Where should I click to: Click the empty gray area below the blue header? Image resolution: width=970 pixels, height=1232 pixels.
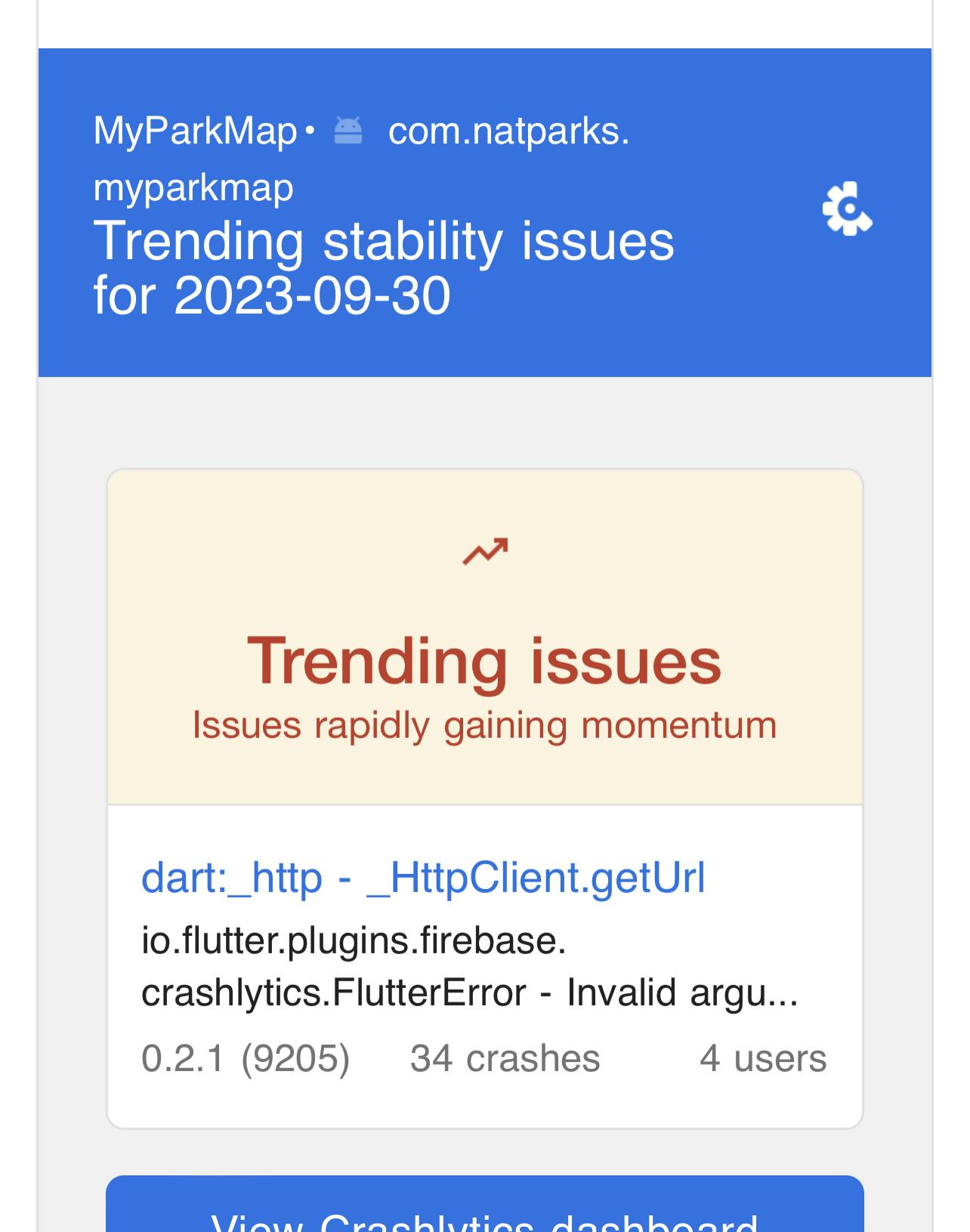pos(484,421)
